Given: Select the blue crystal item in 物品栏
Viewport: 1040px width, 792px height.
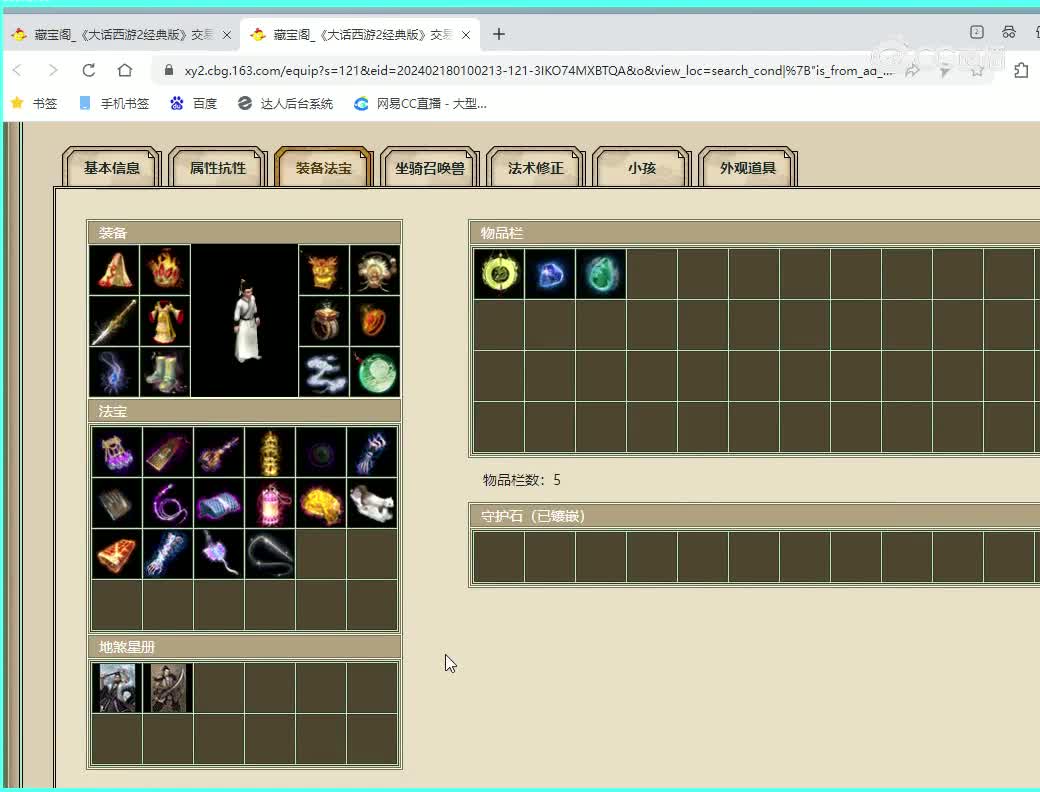Looking at the screenshot, I should click(x=550, y=274).
